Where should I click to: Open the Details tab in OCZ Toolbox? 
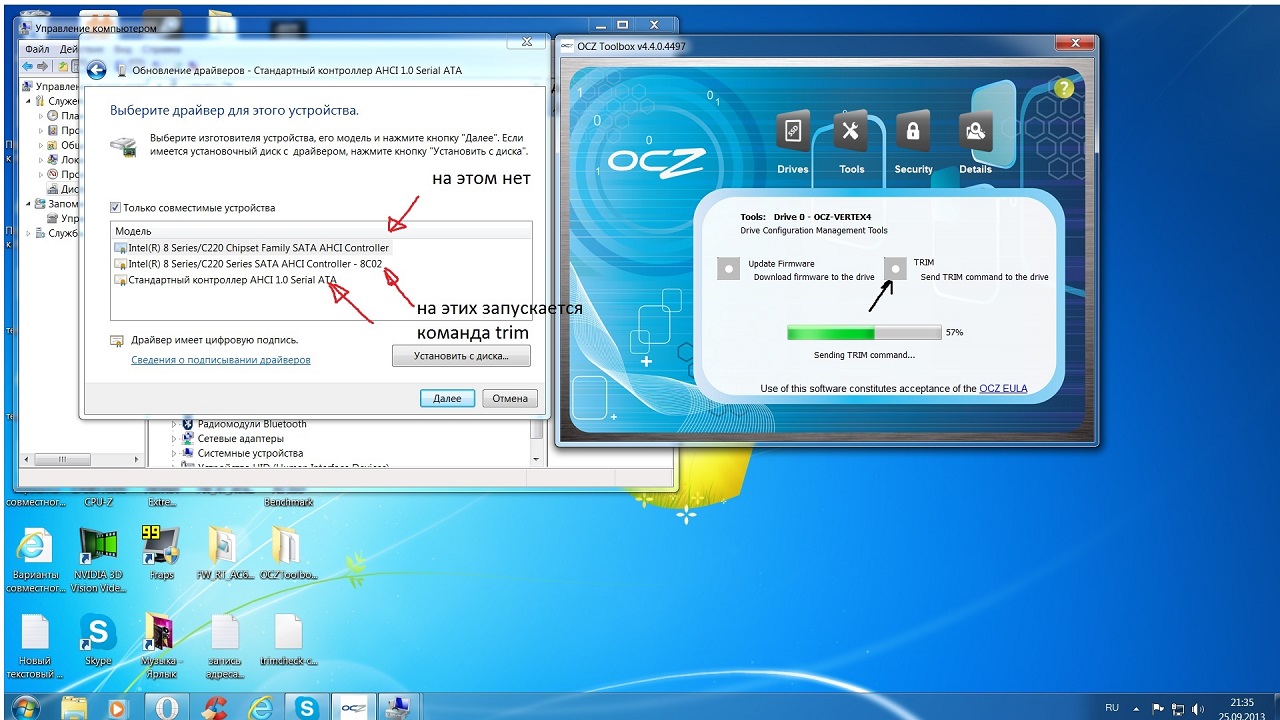point(974,143)
